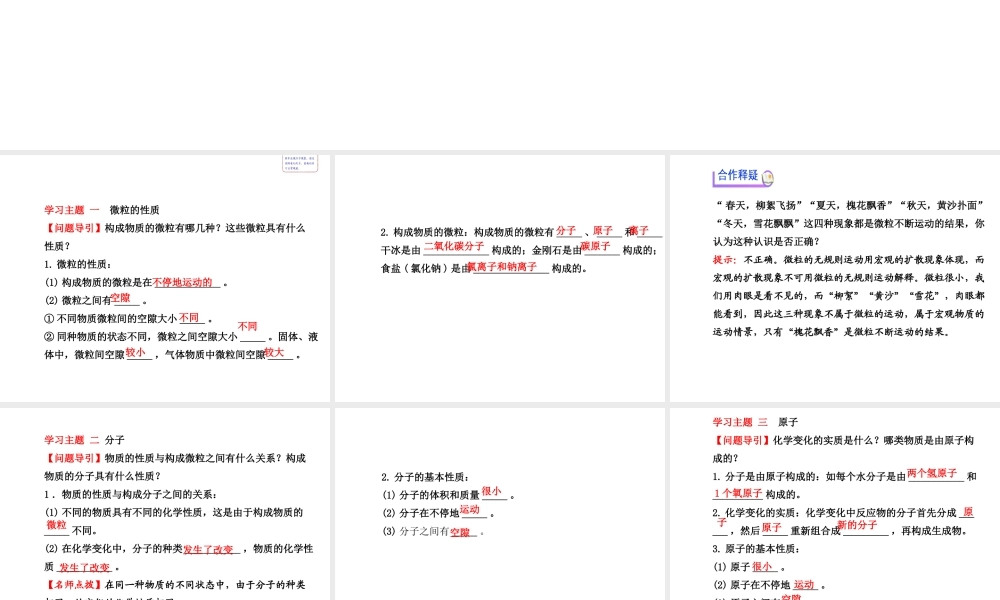Click the red answer 两个氢原子
The image size is (1000, 600).
pos(932,473)
